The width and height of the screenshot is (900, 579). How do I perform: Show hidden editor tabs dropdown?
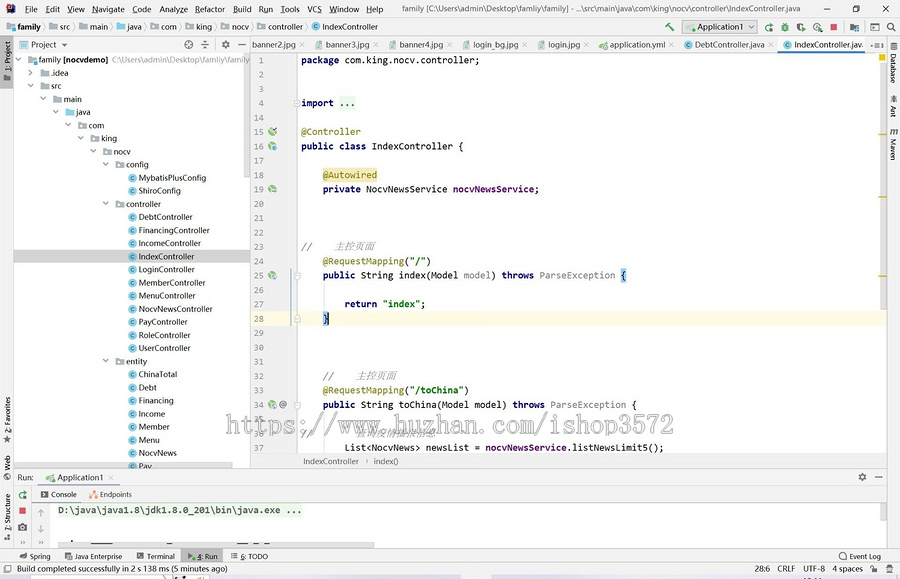876,45
